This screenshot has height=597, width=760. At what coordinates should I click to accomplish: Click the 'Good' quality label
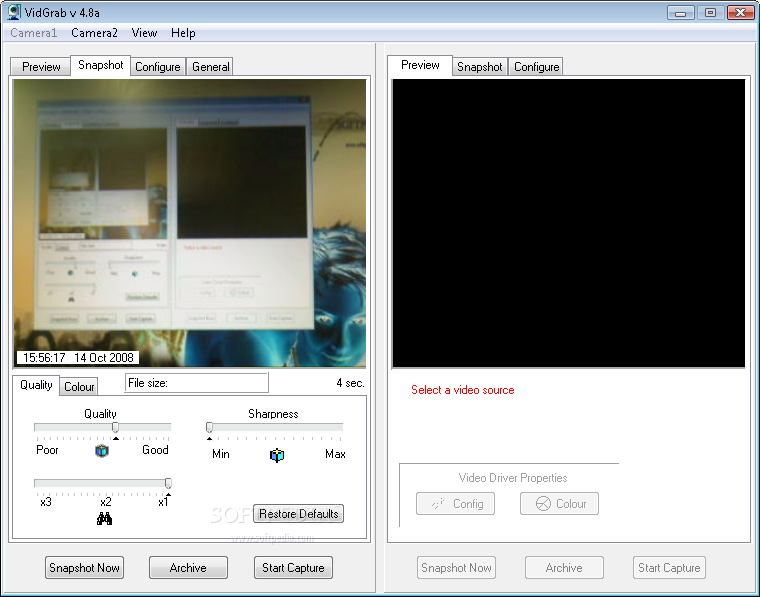pyautogui.click(x=155, y=450)
